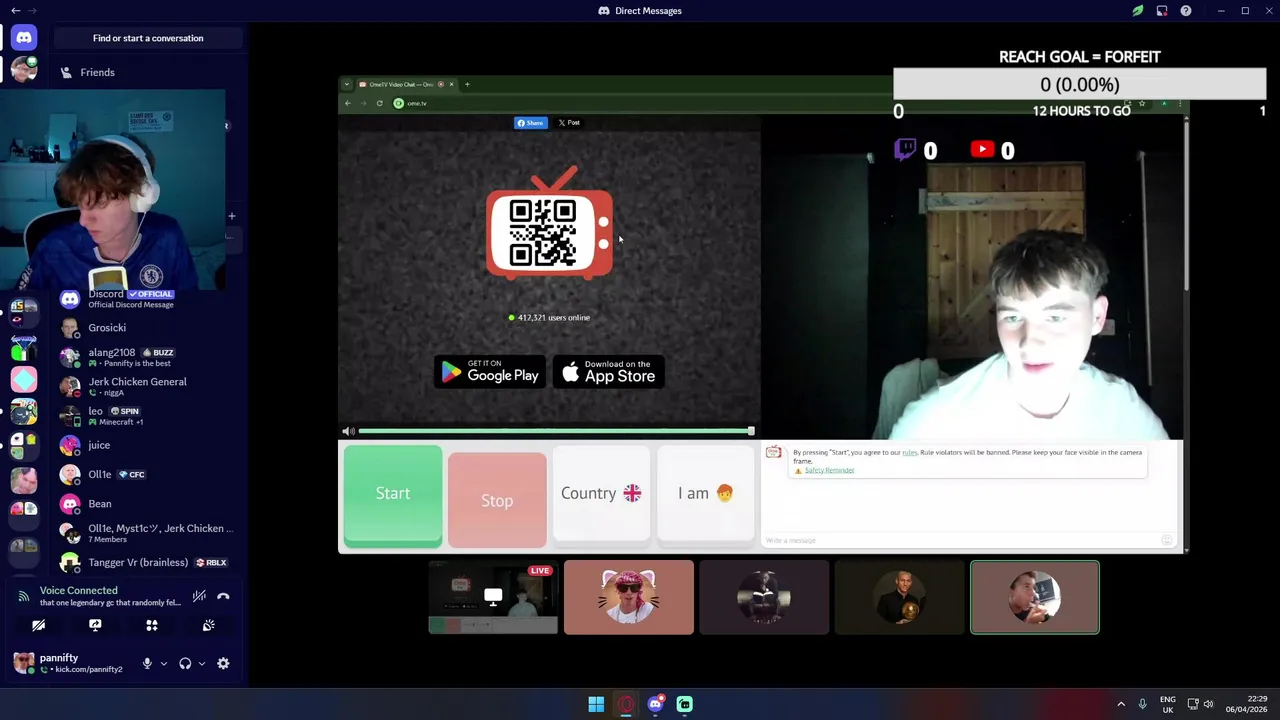Viewport: 1280px width, 720px height.
Task: Toggle screen share in voice panel
Action: click(x=95, y=625)
